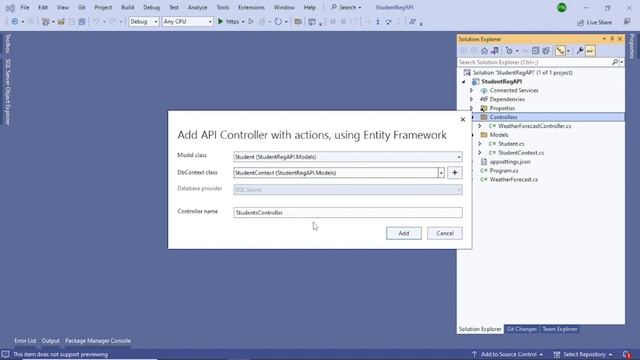Switch to the Team Explorer tab
The image size is (640, 360).
pyautogui.click(x=560, y=329)
